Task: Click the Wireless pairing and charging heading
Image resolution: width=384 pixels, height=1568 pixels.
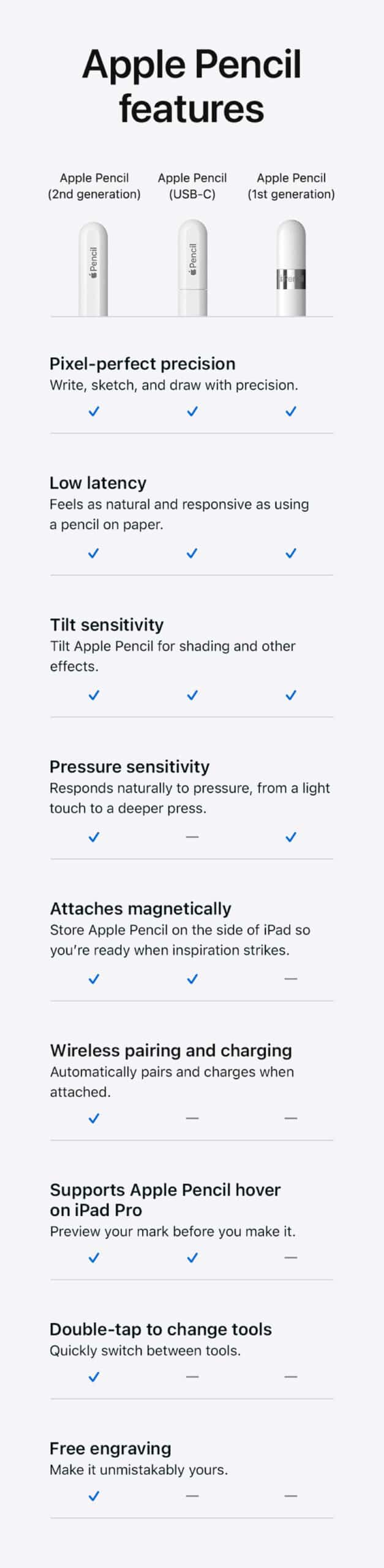Action: (171, 1050)
